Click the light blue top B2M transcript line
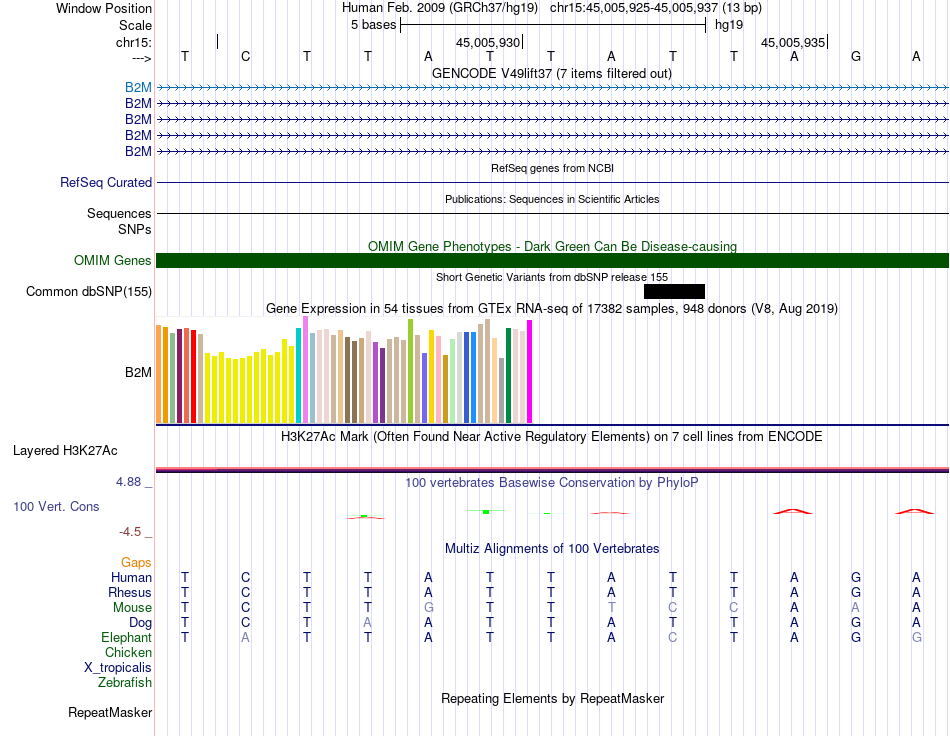This screenshot has height=736, width=950. (552, 88)
